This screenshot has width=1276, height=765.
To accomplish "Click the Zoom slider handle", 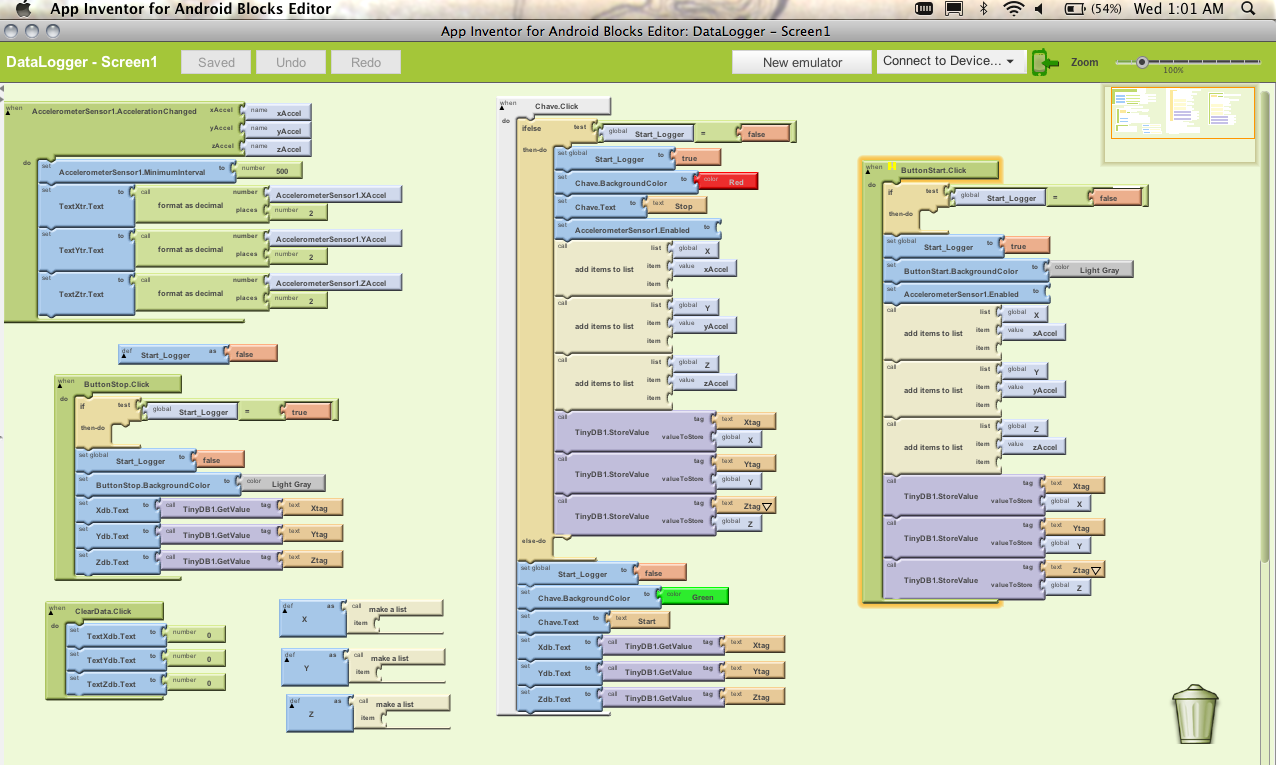I will (x=1141, y=62).
